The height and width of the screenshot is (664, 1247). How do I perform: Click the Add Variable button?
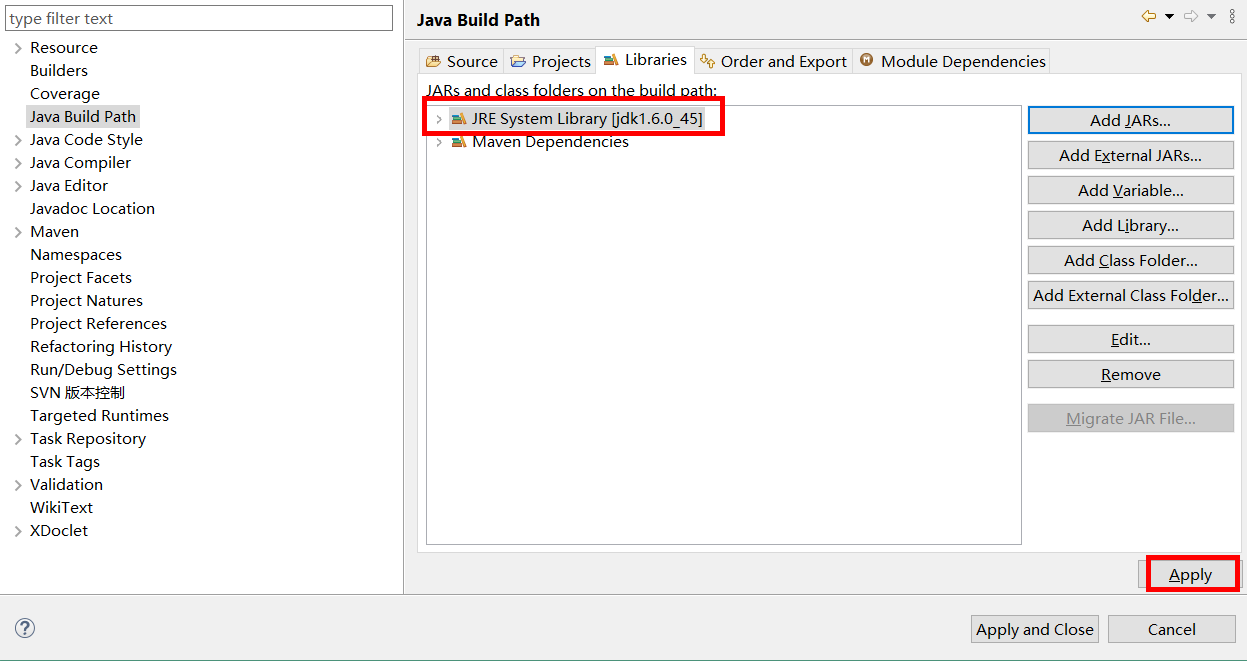click(1130, 190)
